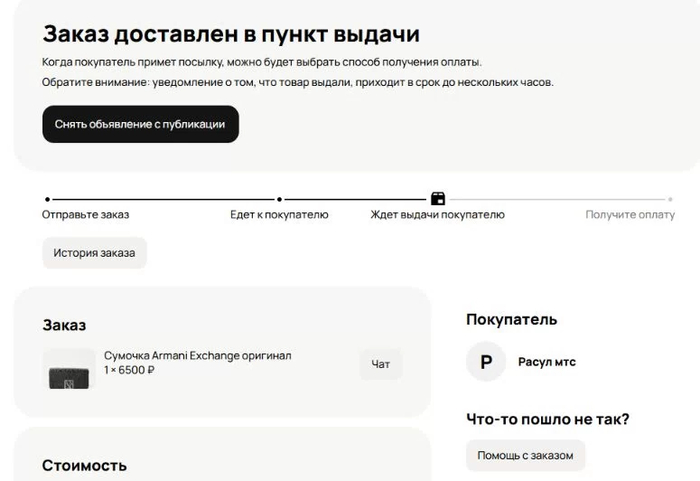700x481 pixels.
Task: Click the timeline dot above 'Едет к покупателю'
Action: (279, 200)
